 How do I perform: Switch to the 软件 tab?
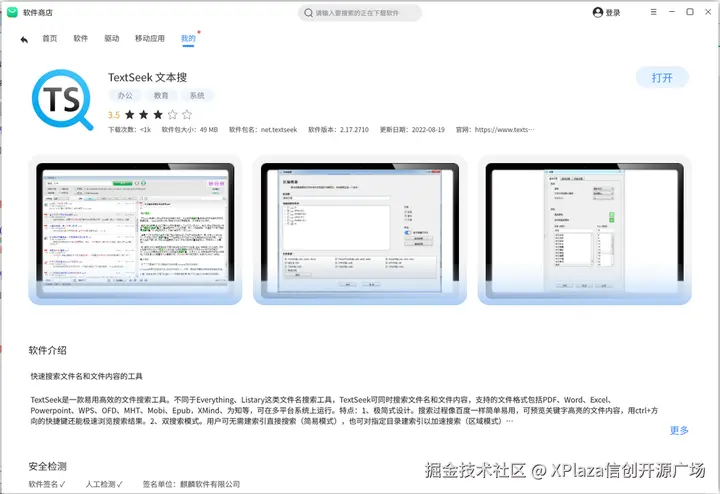pyautogui.click(x=80, y=39)
